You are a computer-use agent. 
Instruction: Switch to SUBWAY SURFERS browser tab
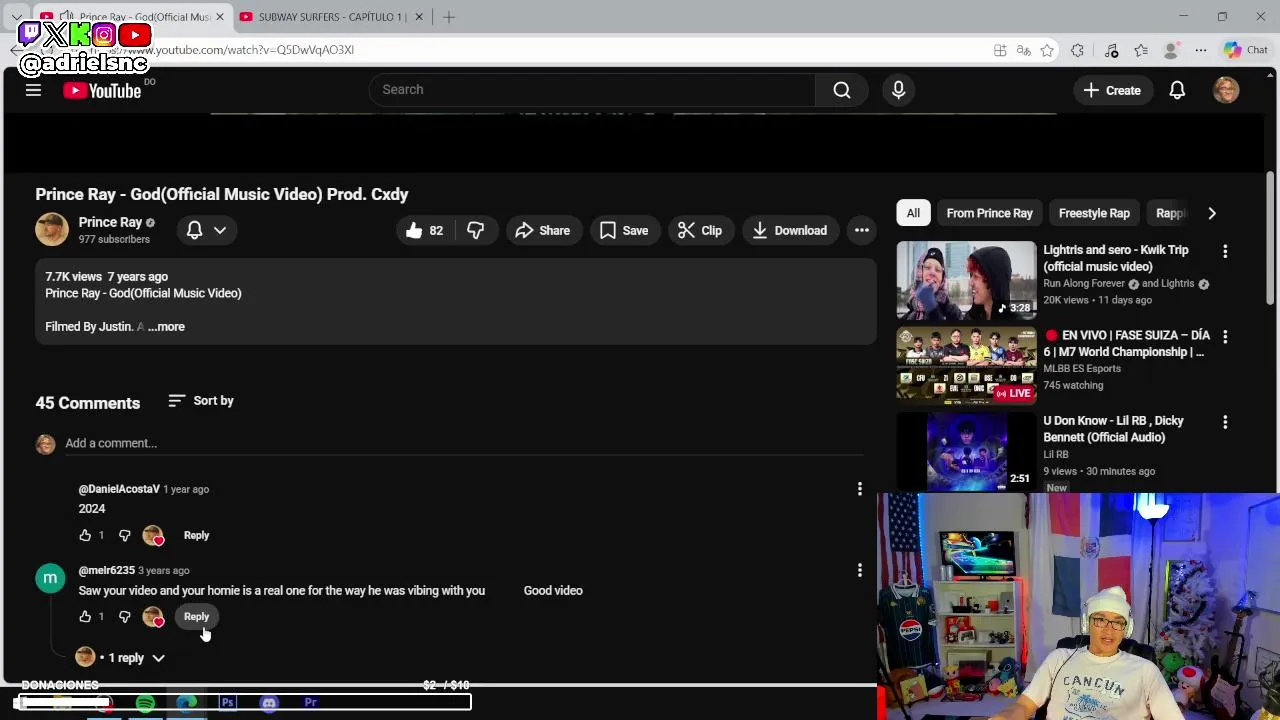(x=330, y=17)
